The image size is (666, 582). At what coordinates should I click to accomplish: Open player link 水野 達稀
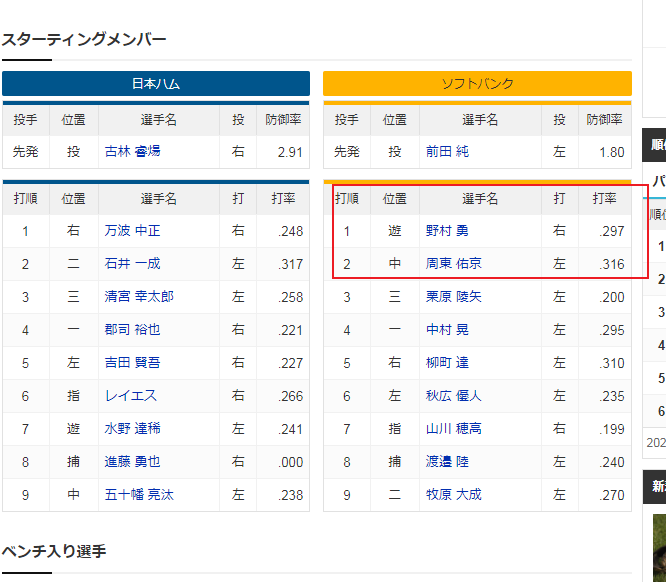click(x=133, y=429)
